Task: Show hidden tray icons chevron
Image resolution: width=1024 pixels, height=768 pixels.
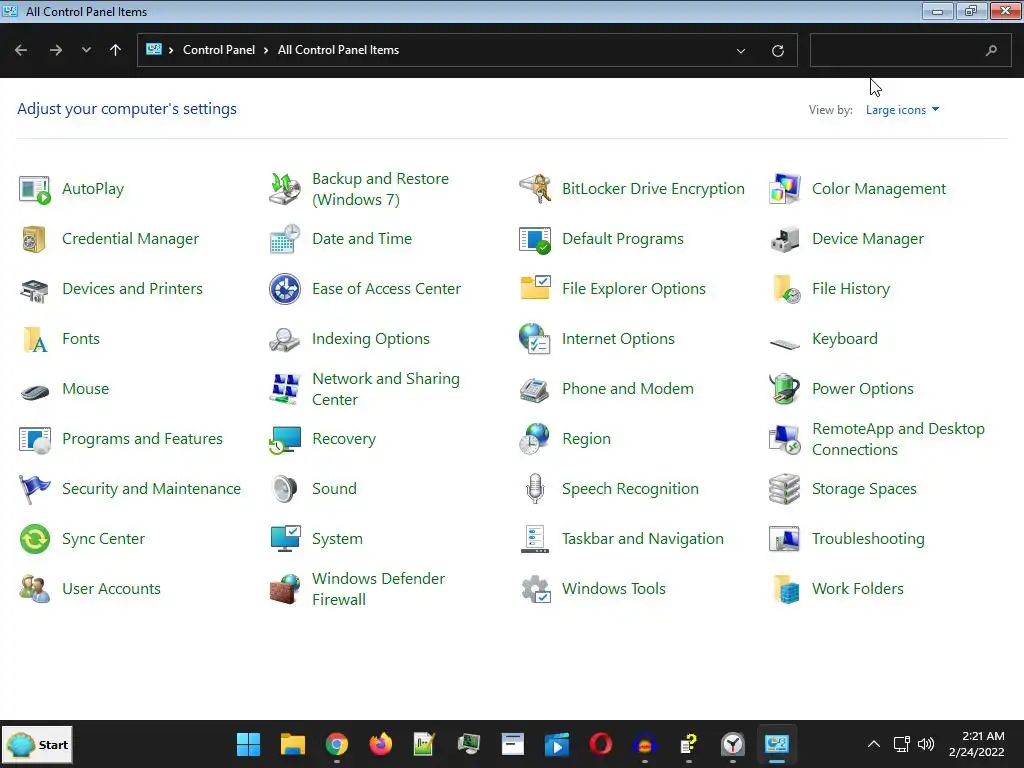Action: pos(873,744)
